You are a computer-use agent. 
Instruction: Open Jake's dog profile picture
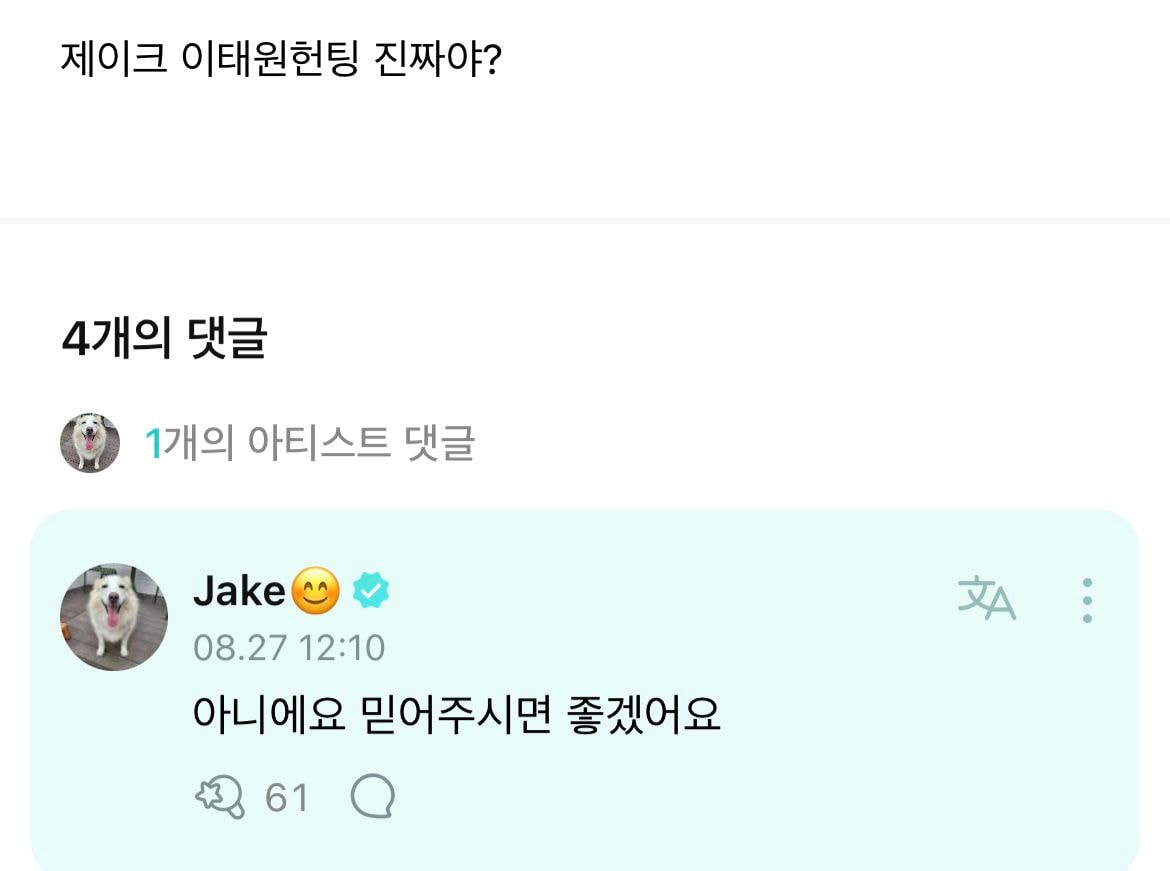tap(113, 616)
